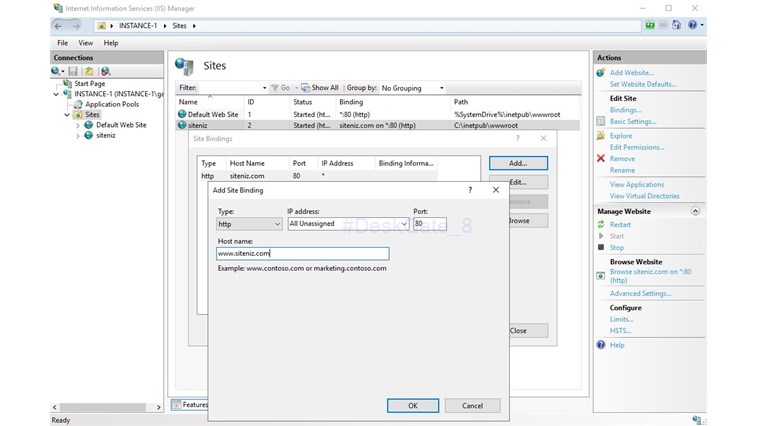This screenshot has width=758, height=426.
Task: Click the Limits... link under Configure
Action: point(622,319)
